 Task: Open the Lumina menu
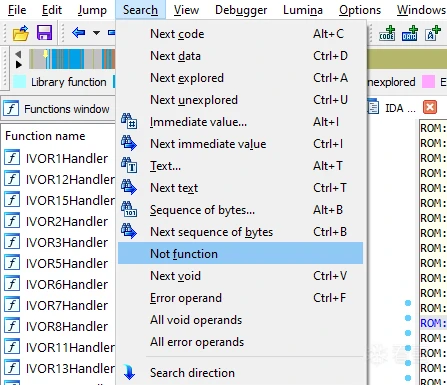tap(303, 10)
